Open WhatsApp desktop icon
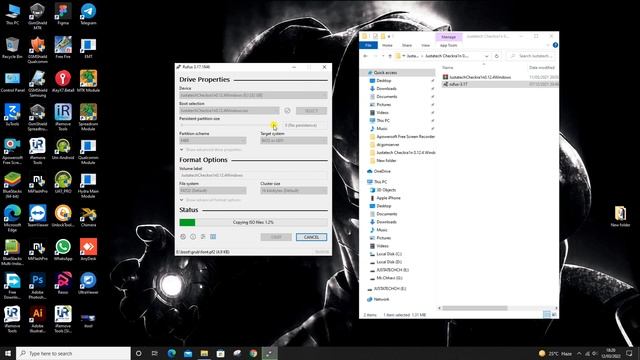Viewport: 640px width, 360px height. coord(63,250)
